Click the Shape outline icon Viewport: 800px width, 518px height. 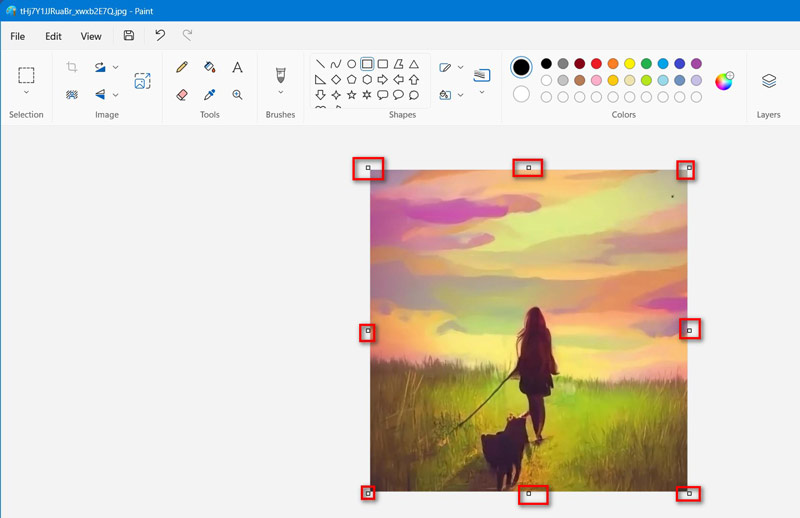point(445,67)
